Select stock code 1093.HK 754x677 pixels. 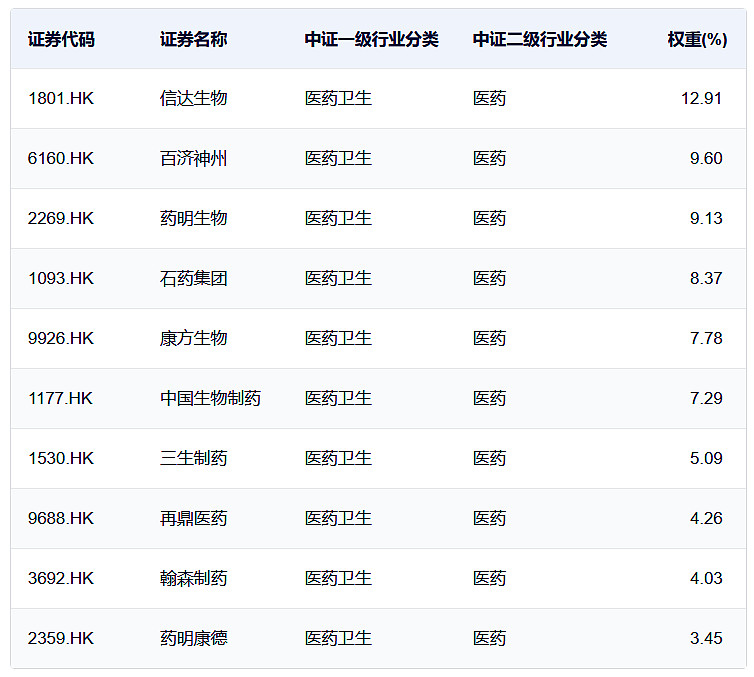pos(61,278)
